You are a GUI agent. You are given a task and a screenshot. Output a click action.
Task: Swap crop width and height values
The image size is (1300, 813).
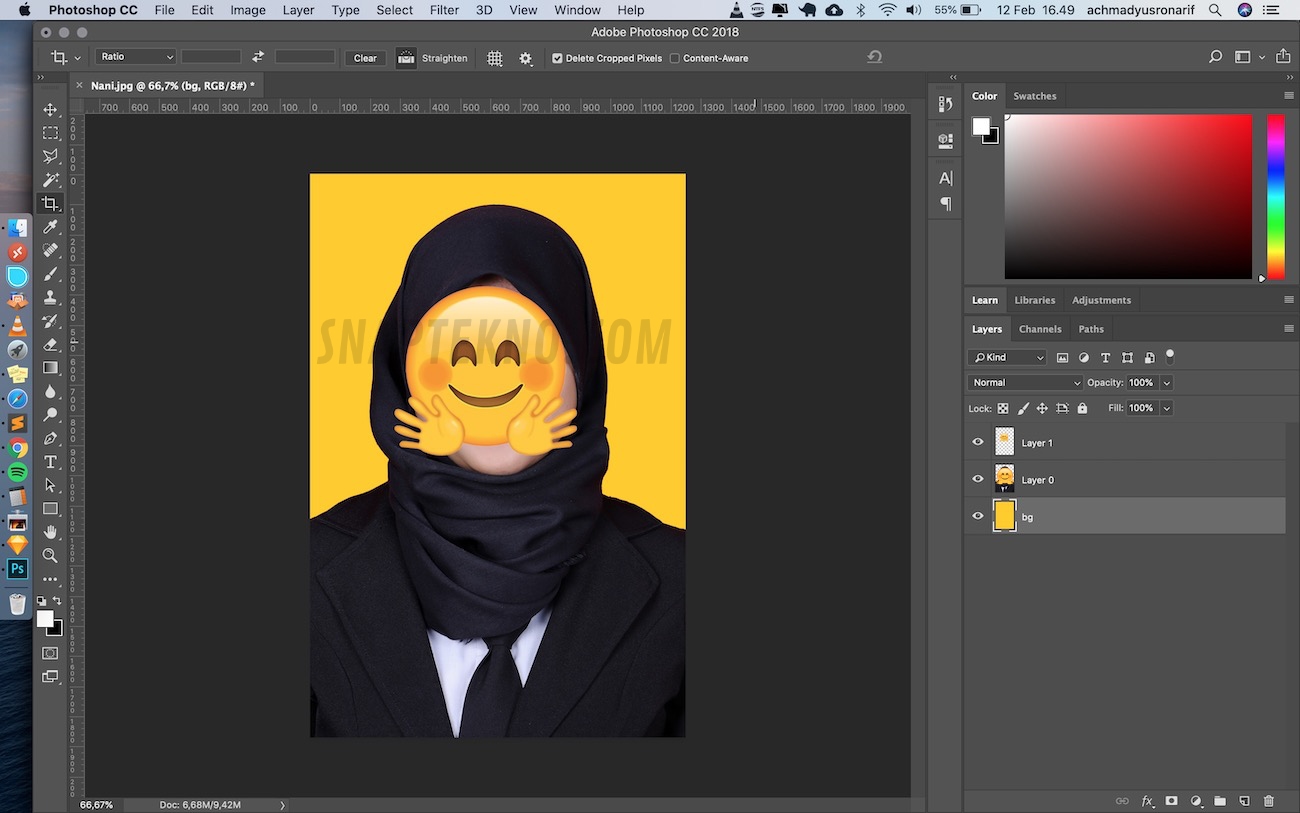pos(258,57)
